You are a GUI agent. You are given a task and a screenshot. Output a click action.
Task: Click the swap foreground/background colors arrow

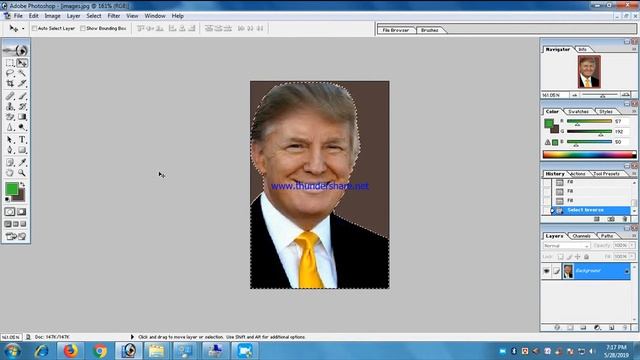23,185
